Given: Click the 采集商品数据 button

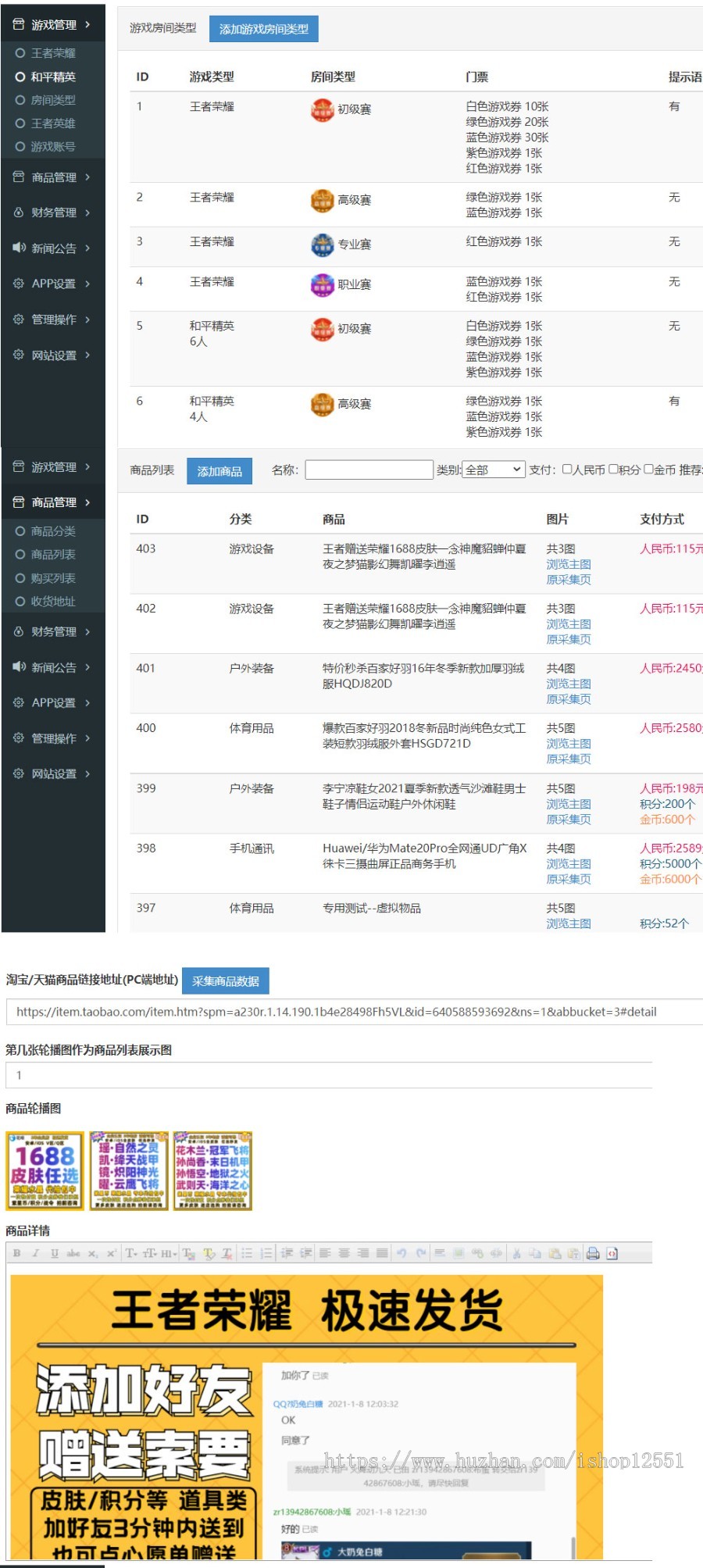Looking at the screenshot, I should (x=226, y=980).
